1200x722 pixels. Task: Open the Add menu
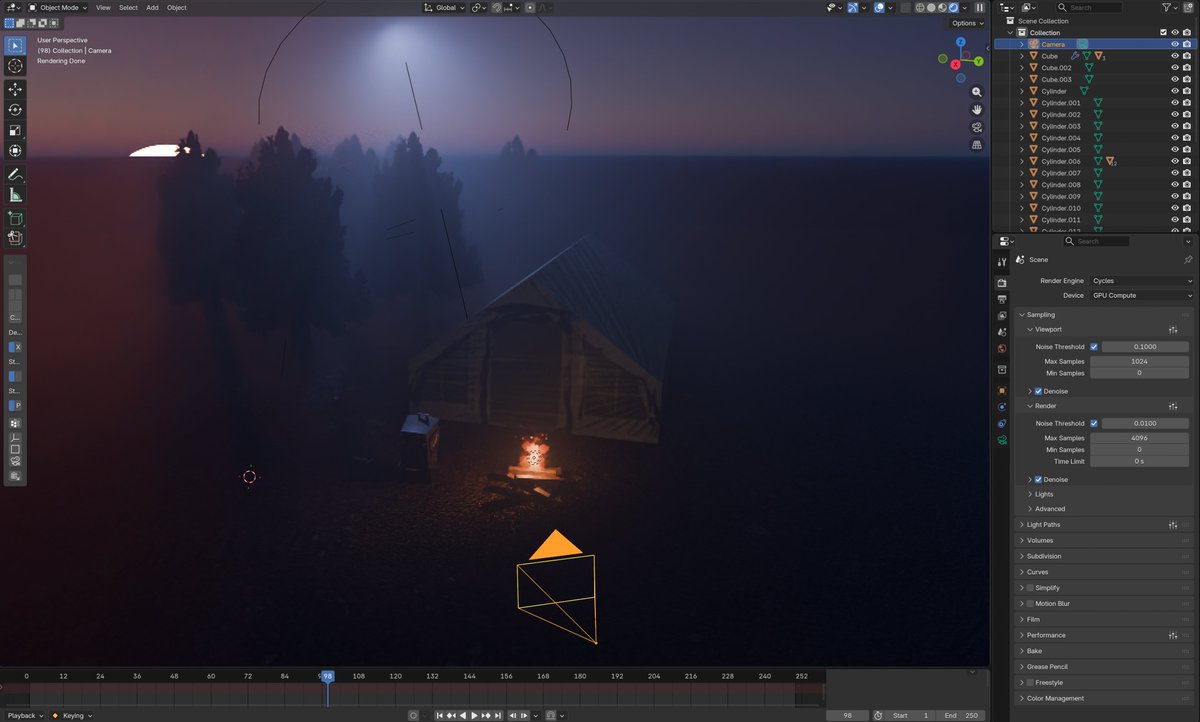click(152, 7)
